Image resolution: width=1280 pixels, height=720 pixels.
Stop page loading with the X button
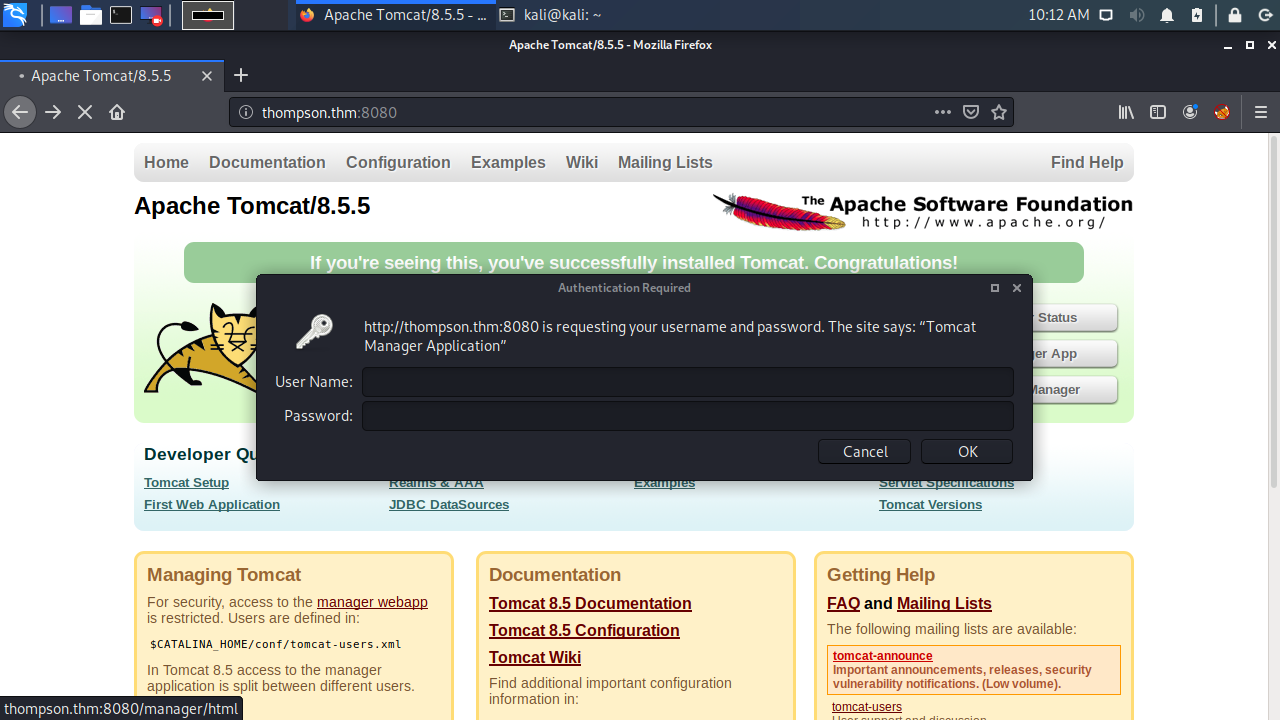85,112
